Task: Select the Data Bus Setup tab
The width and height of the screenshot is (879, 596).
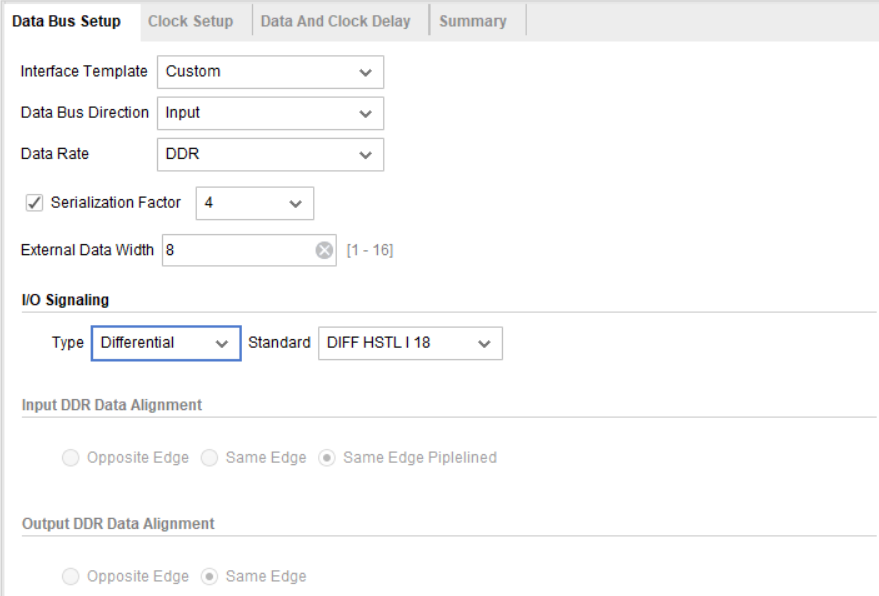Action: (66, 21)
